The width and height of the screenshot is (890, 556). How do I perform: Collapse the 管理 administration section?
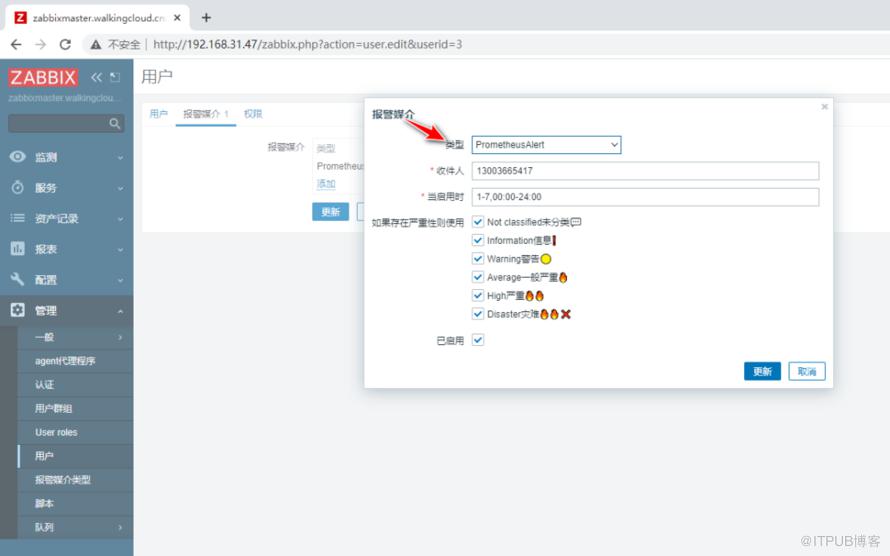pyautogui.click(x=66, y=310)
